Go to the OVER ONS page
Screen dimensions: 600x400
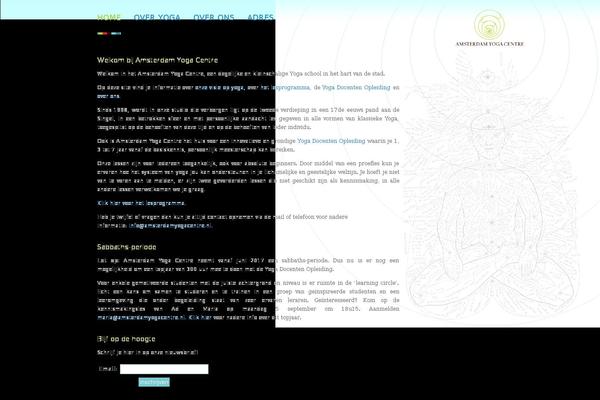pyautogui.click(x=214, y=18)
